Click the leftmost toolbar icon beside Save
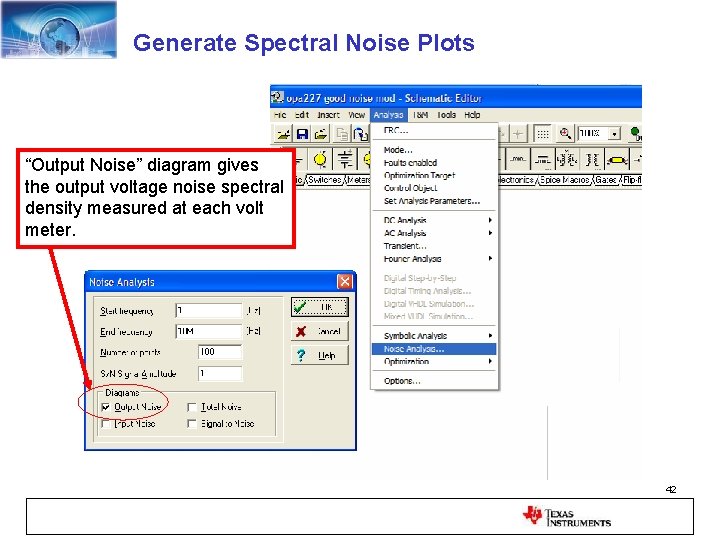This screenshot has height=540, width=720. tap(283, 134)
